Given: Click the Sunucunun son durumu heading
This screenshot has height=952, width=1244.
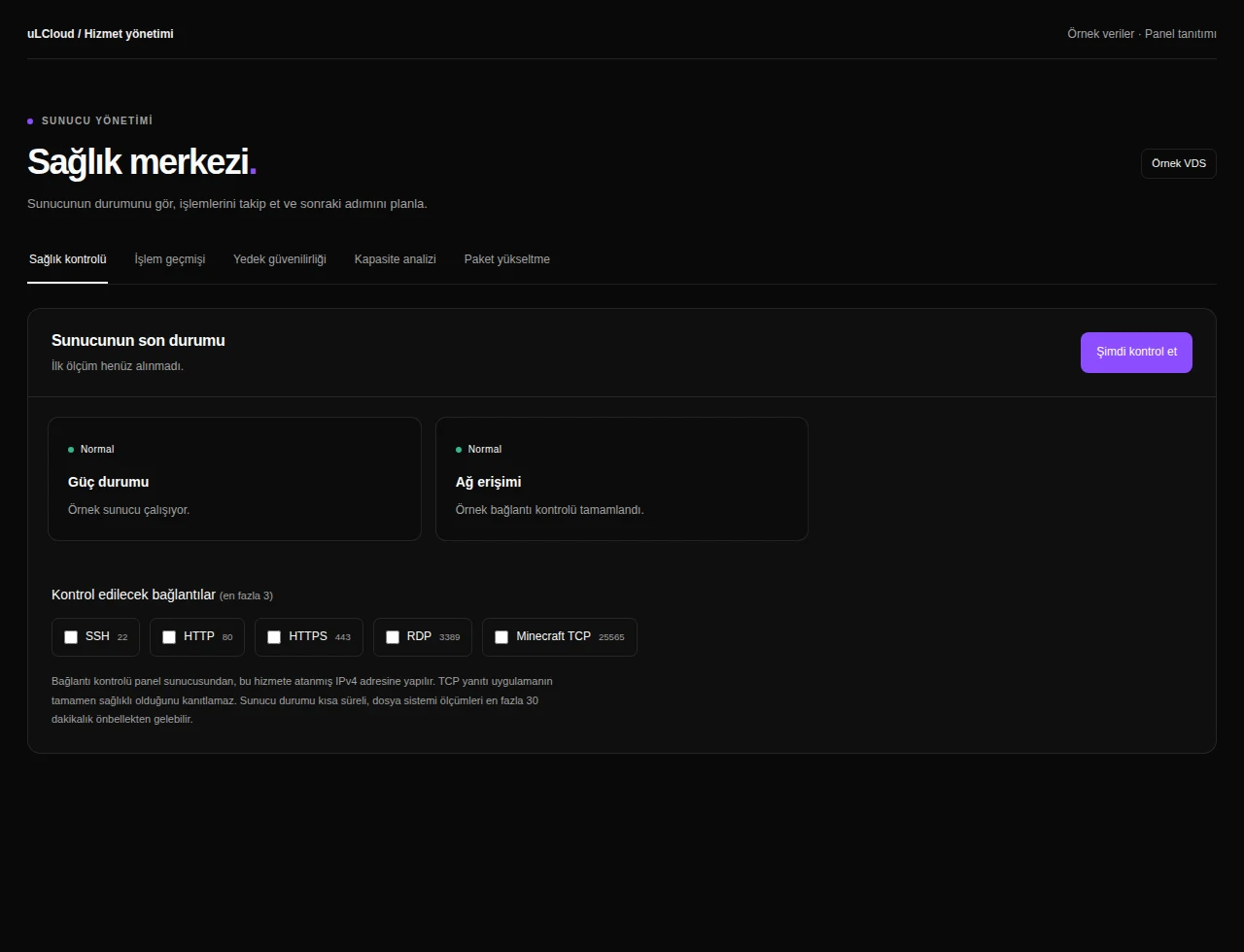Looking at the screenshot, I should point(138,341).
